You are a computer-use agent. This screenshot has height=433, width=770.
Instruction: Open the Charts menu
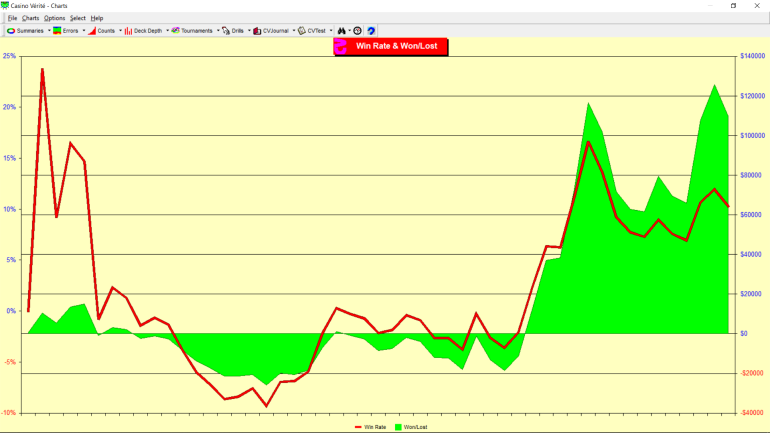[x=31, y=18]
